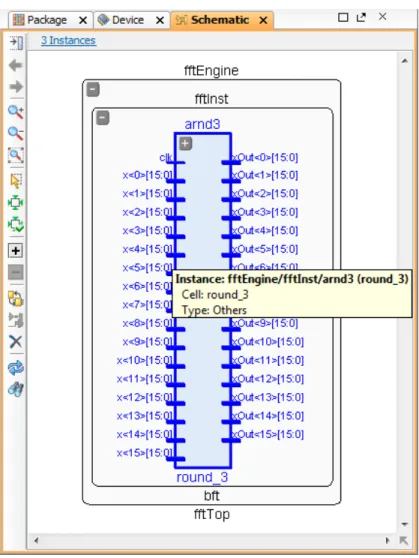The width and height of the screenshot is (419, 558).
Task: Collapse the fftEngine hierarchy block
Action: (x=93, y=89)
